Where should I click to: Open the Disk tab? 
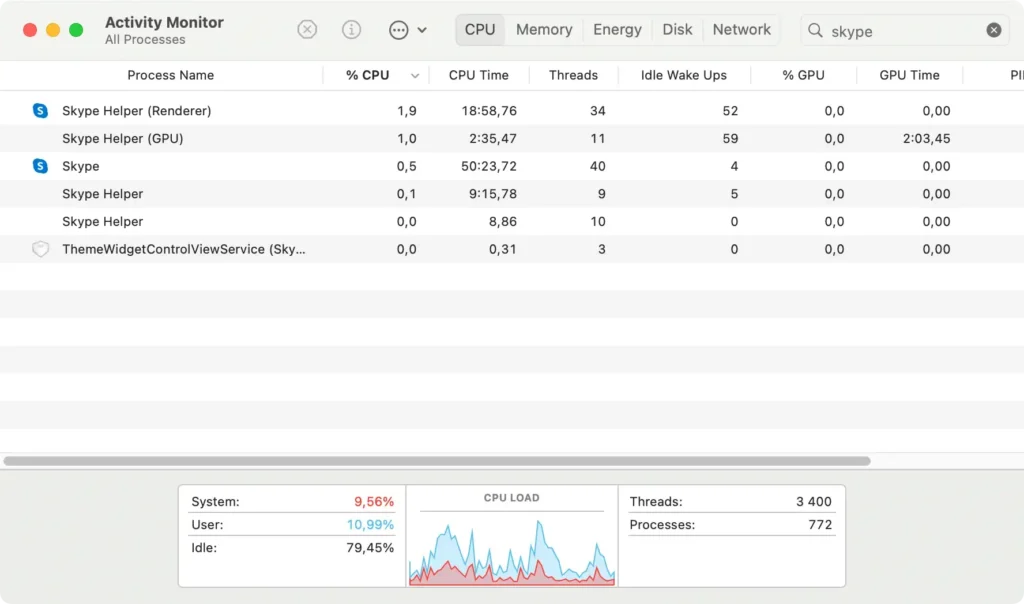point(677,30)
